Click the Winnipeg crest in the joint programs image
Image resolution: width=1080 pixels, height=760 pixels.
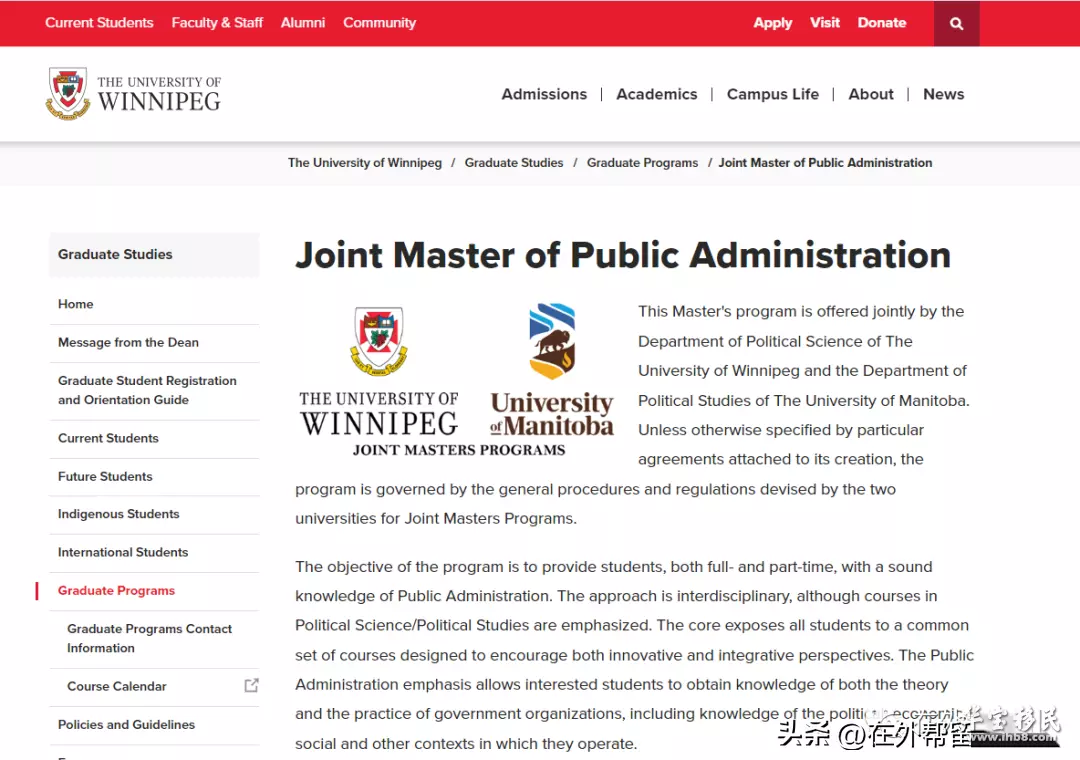379,341
